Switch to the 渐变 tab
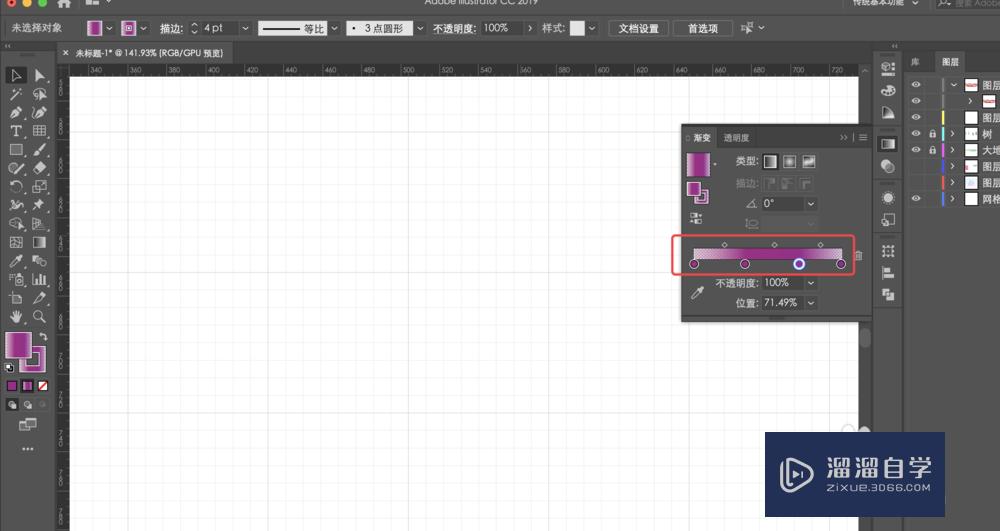Screen dimensions: 1000x531 pyautogui.click(x=702, y=138)
